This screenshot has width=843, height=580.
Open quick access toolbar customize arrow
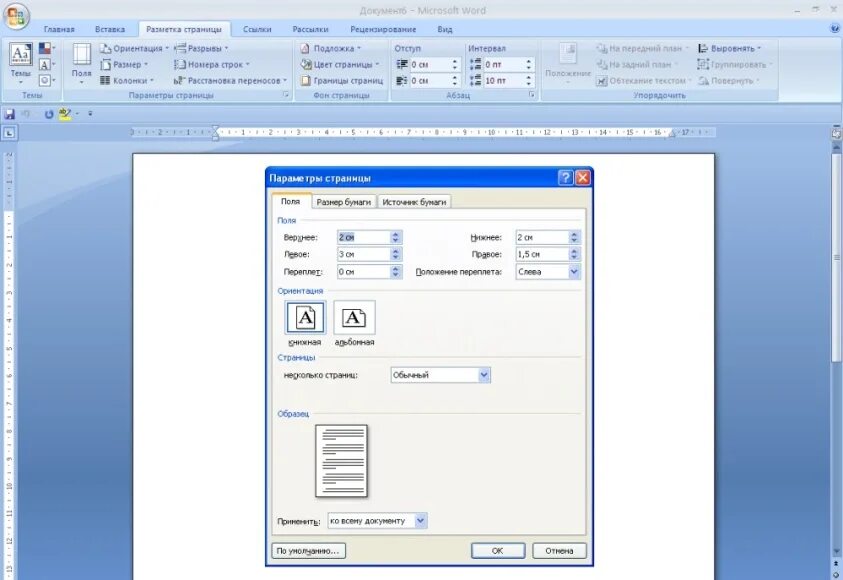click(x=90, y=114)
